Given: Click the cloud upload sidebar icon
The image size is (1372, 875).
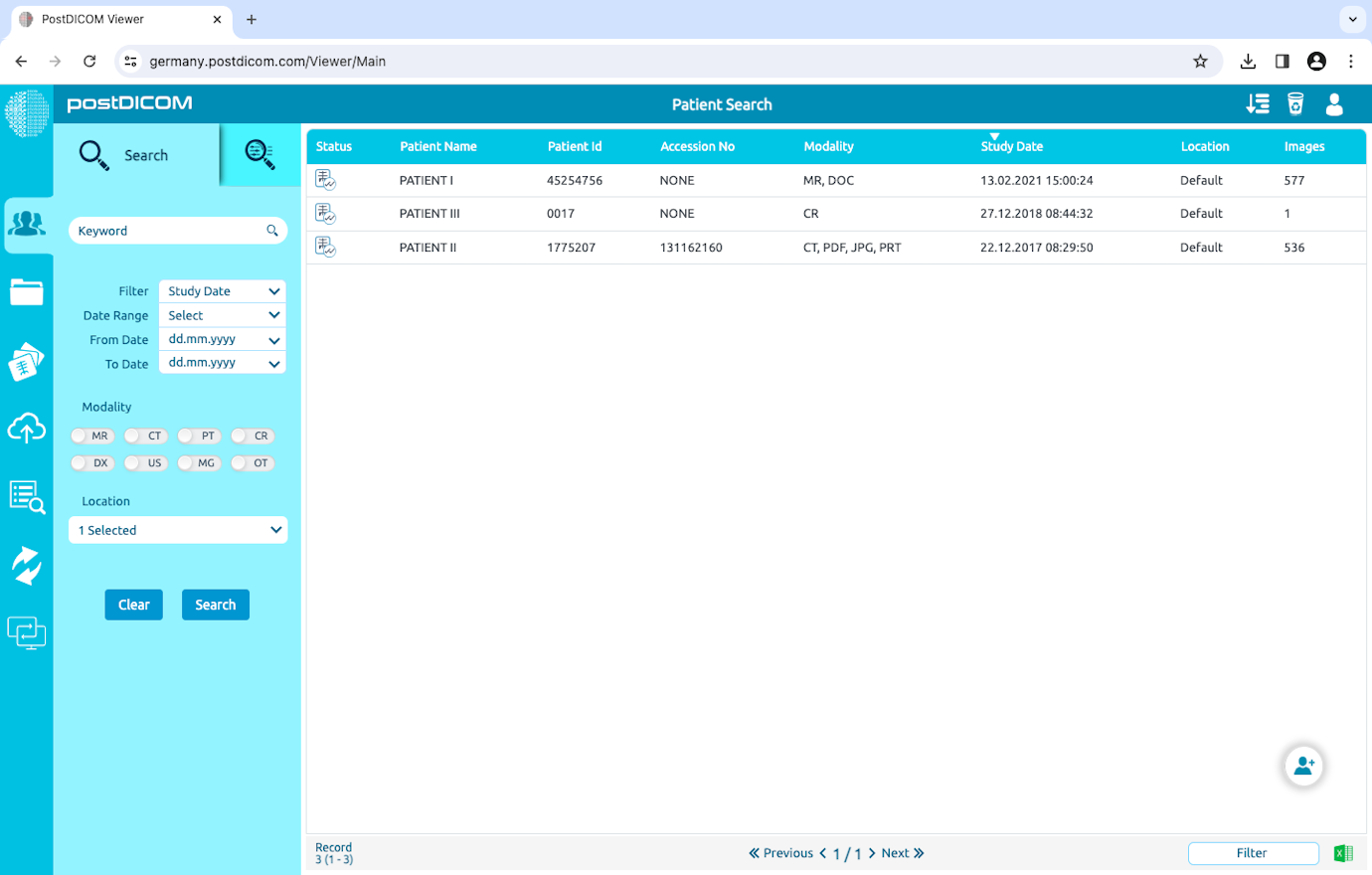Looking at the screenshot, I should coord(27,429).
